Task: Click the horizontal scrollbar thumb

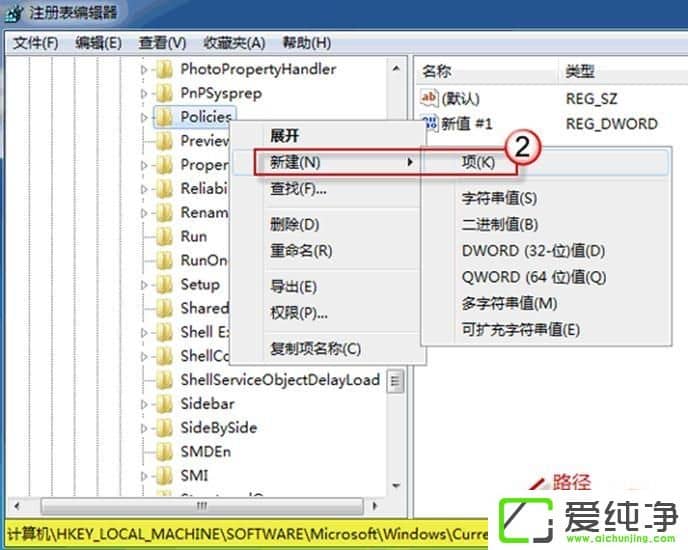Action: tap(202, 506)
